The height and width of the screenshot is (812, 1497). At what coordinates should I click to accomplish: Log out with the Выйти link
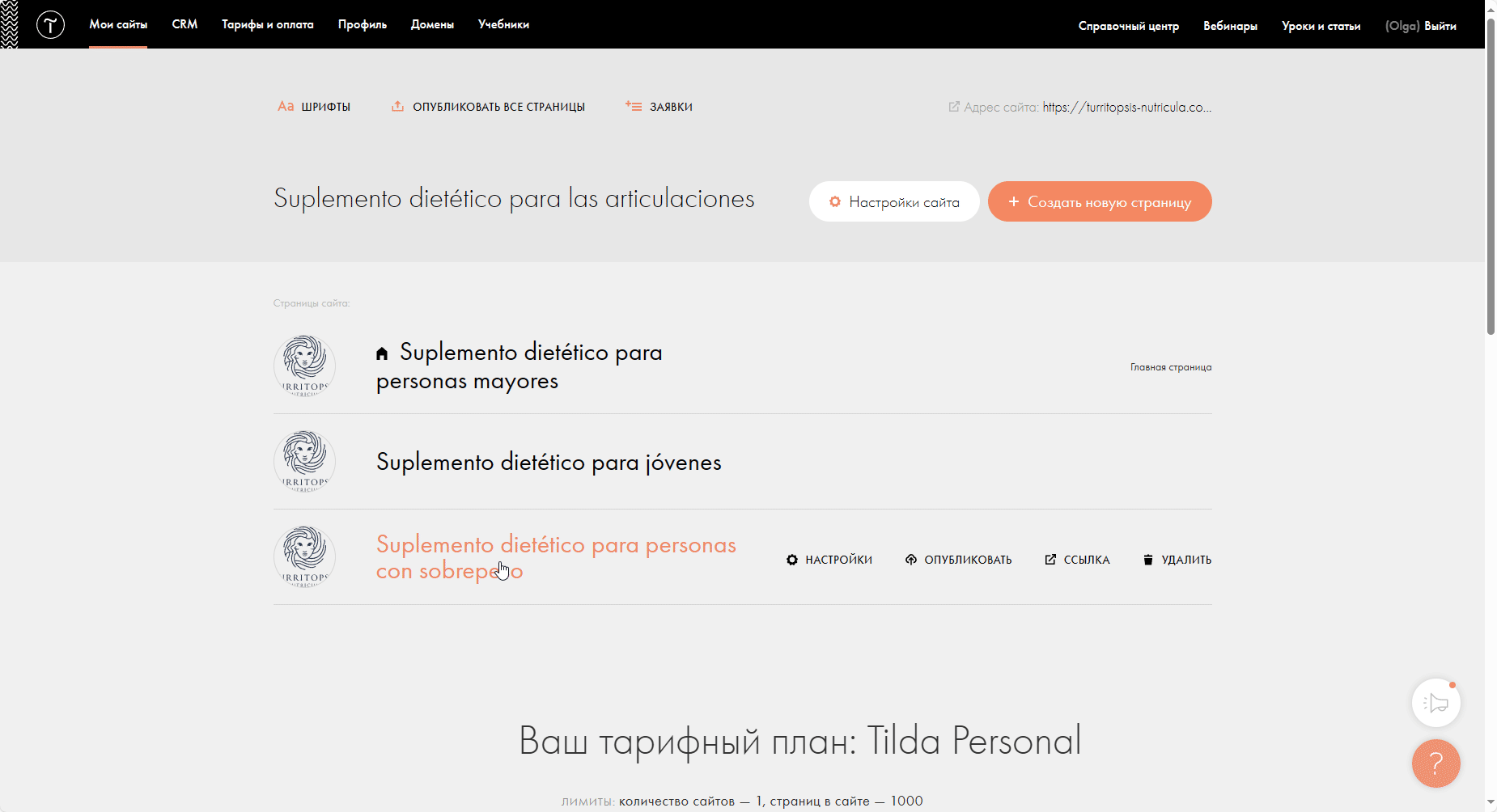click(x=1440, y=26)
